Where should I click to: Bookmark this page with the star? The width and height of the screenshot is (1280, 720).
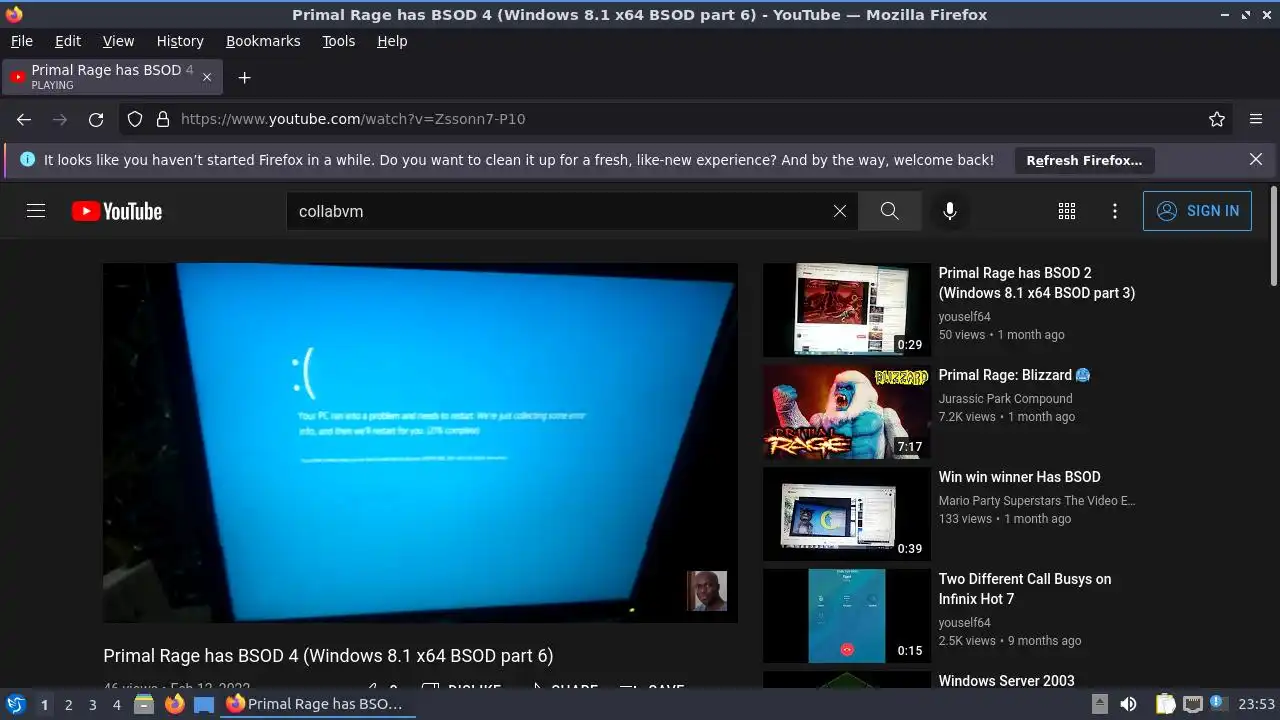1217,119
